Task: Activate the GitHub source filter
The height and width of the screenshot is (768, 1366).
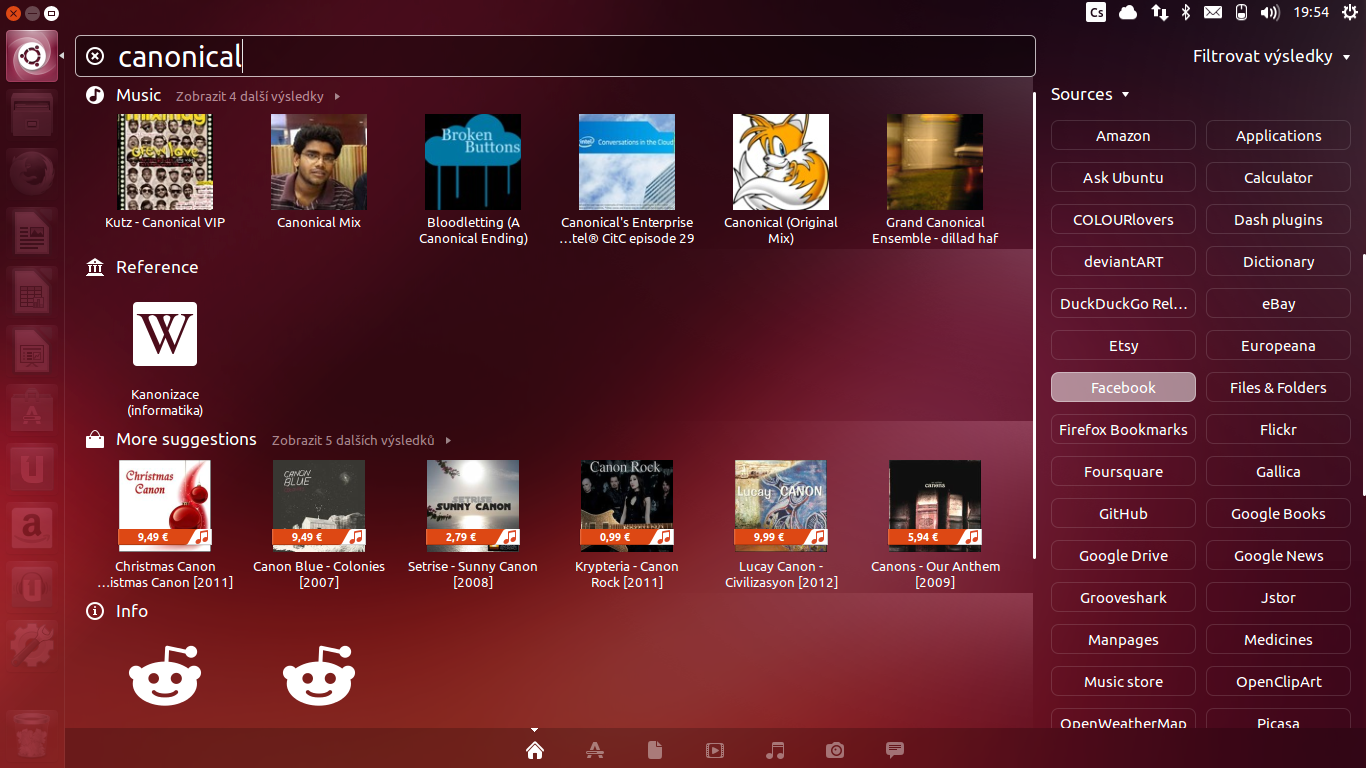Action: point(1123,513)
